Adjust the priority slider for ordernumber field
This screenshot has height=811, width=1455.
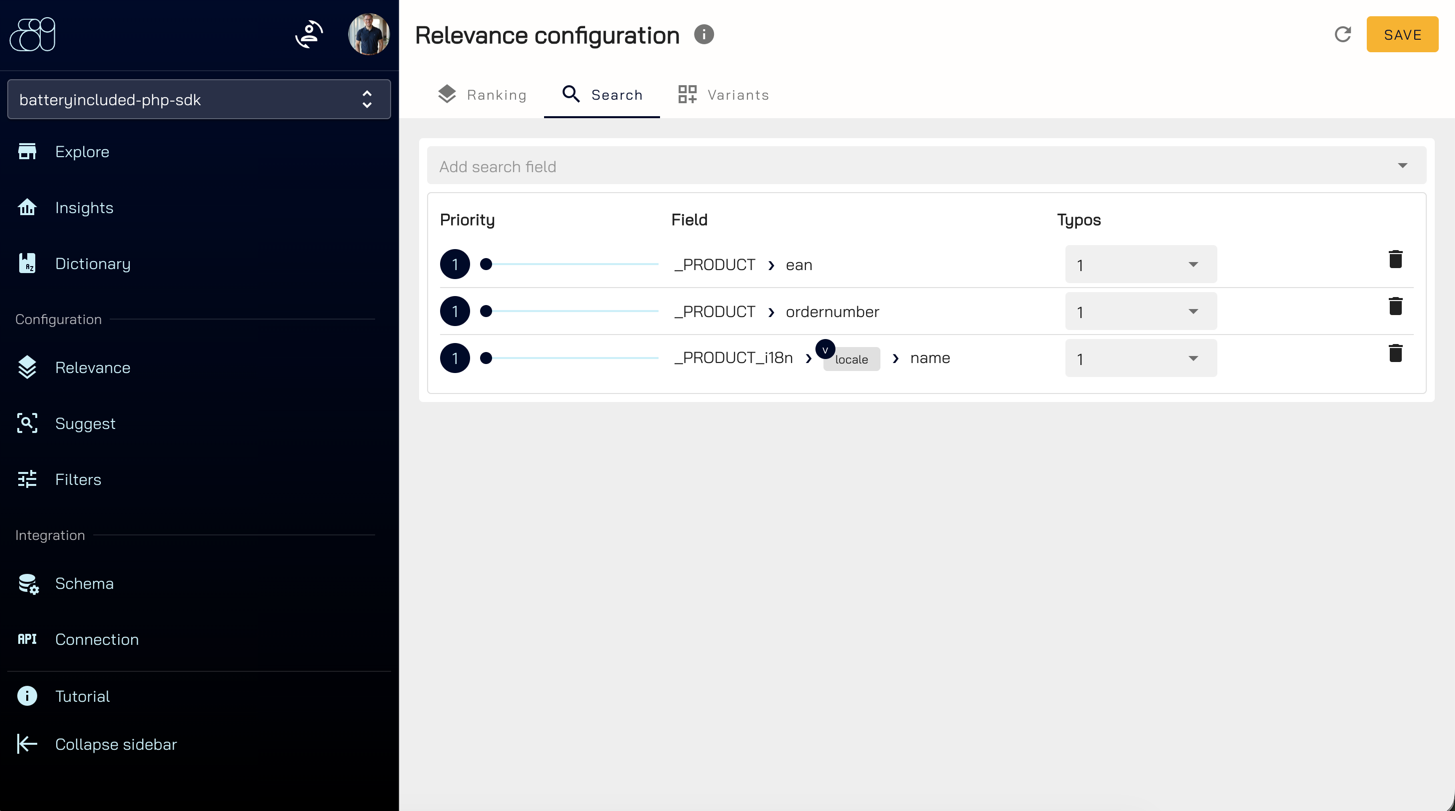coord(570,312)
